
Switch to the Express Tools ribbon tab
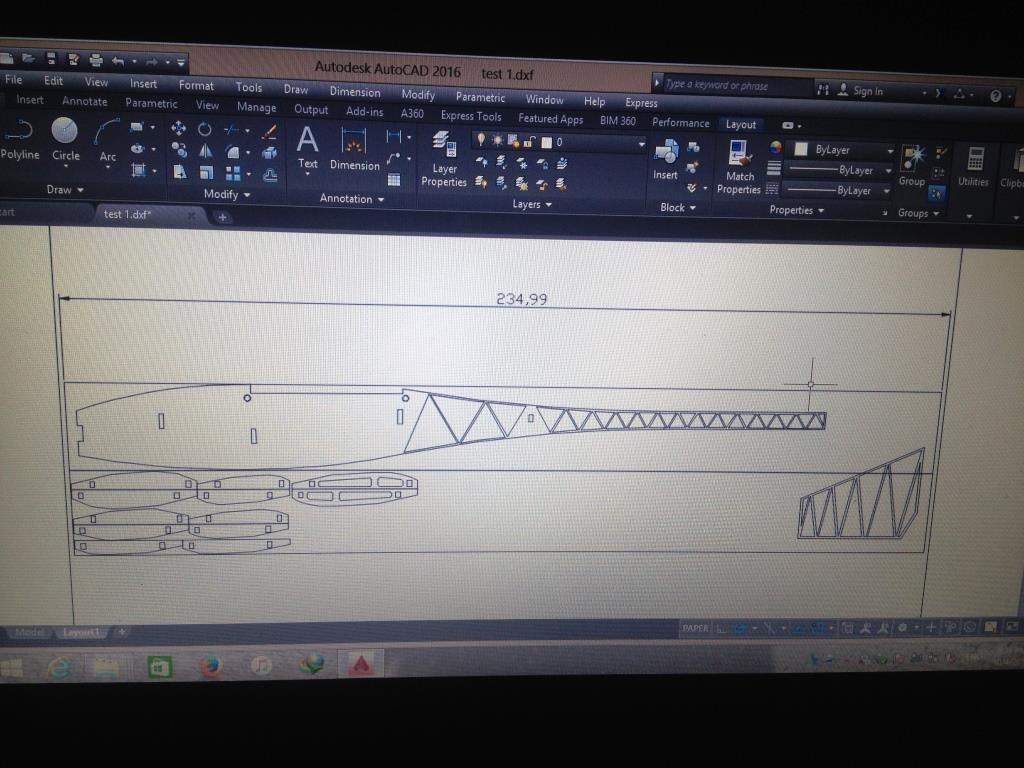(x=471, y=116)
